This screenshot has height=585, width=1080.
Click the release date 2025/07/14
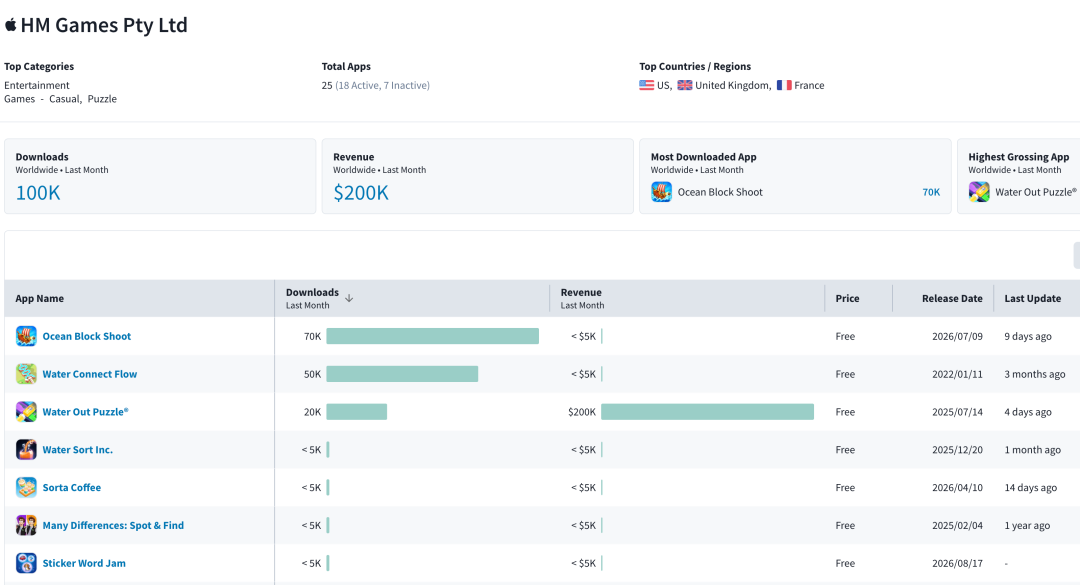click(x=957, y=412)
